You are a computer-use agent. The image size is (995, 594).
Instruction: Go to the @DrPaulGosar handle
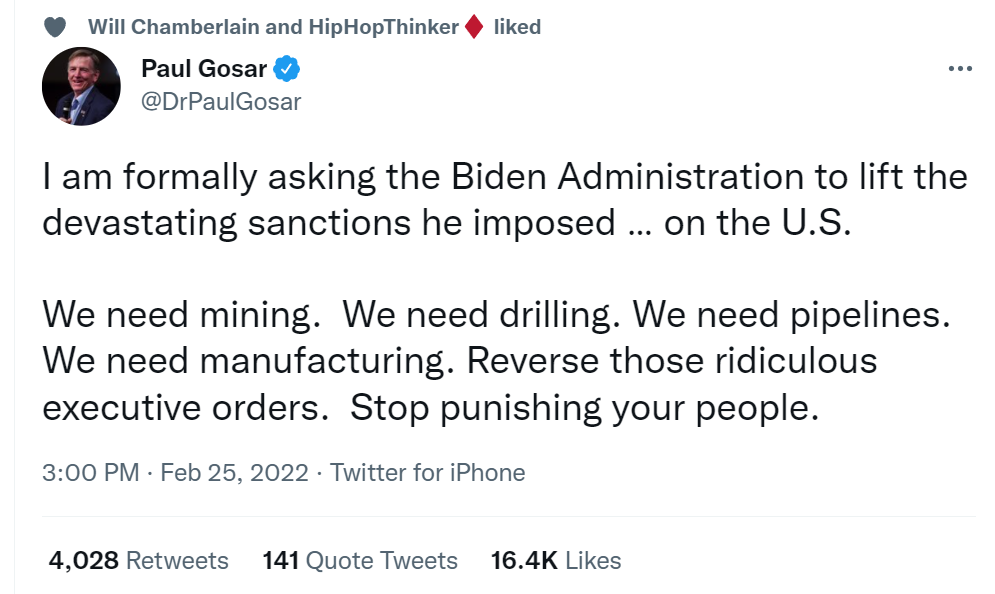click(x=222, y=101)
